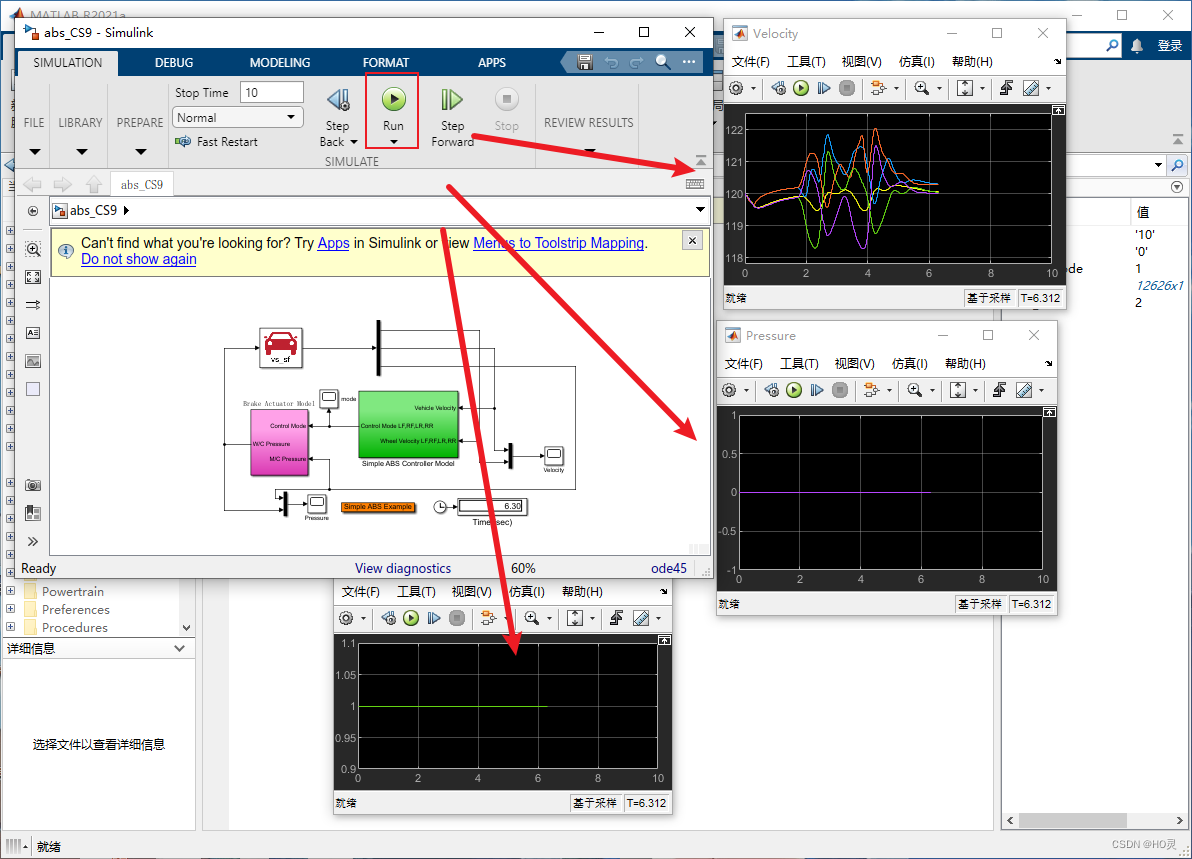Image resolution: width=1192 pixels, height=859 pixels.
Task: Click the search icon in Simulink toolstrip
Action: 663,62
